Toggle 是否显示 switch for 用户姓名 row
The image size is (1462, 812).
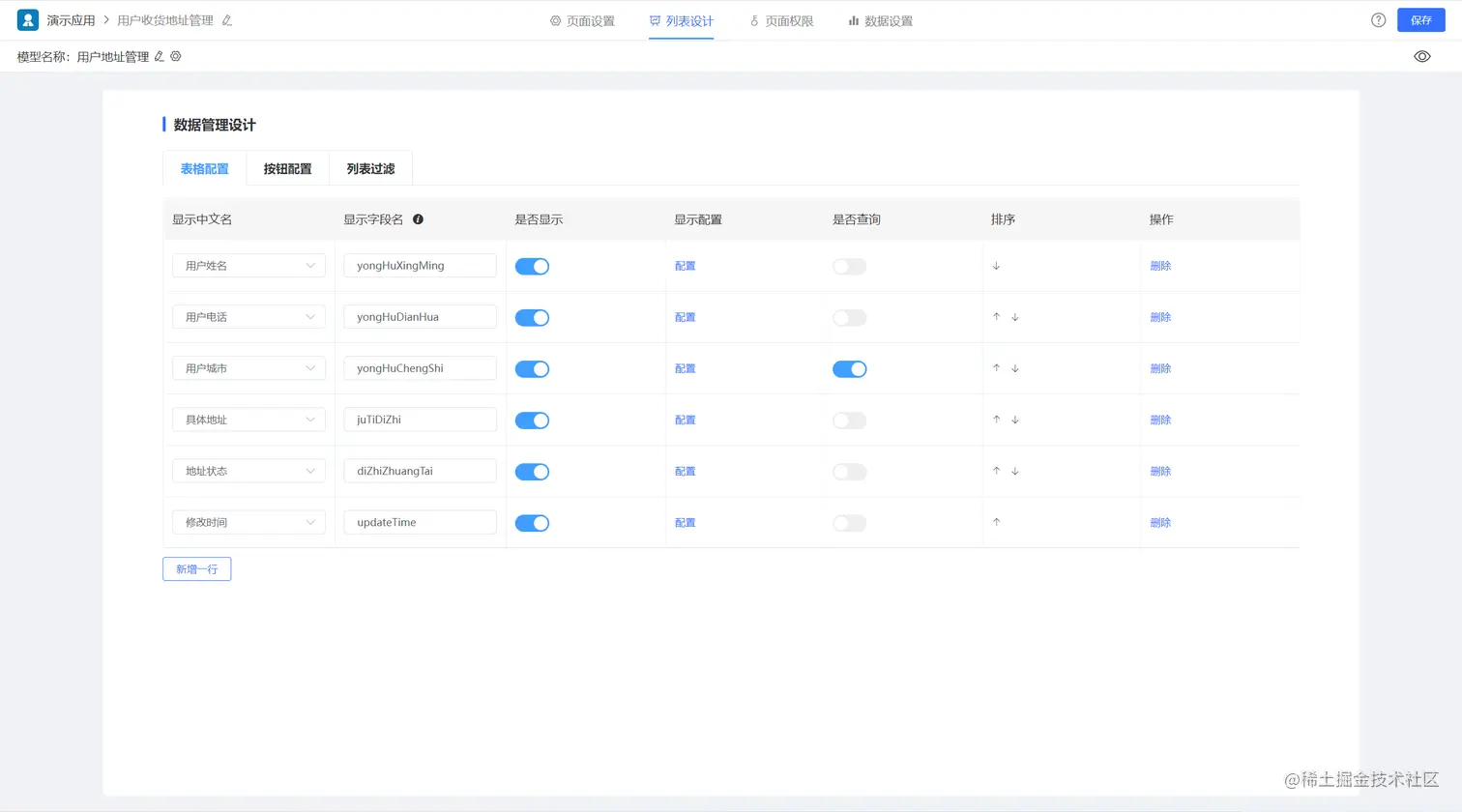(532, 267)
